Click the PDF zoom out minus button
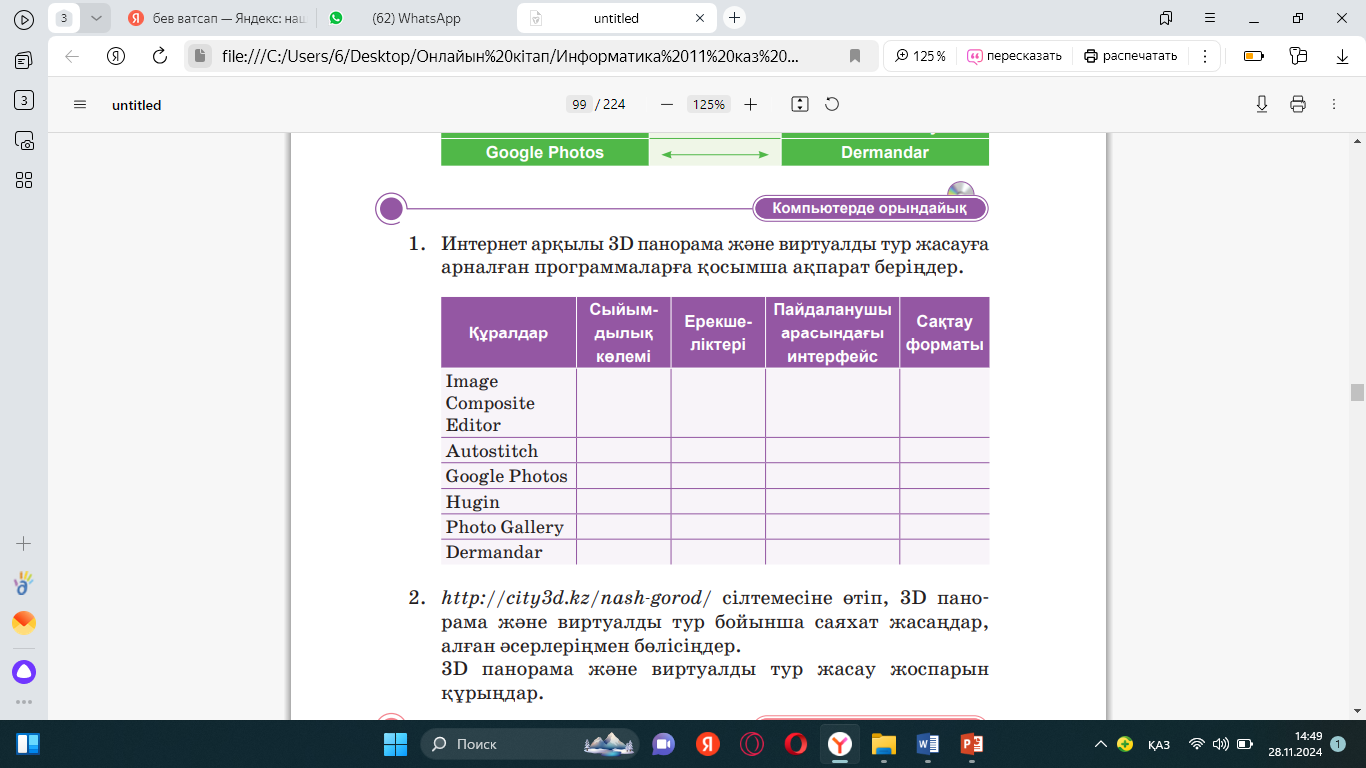The image size is (1366, 768). (x=667, y=104)
